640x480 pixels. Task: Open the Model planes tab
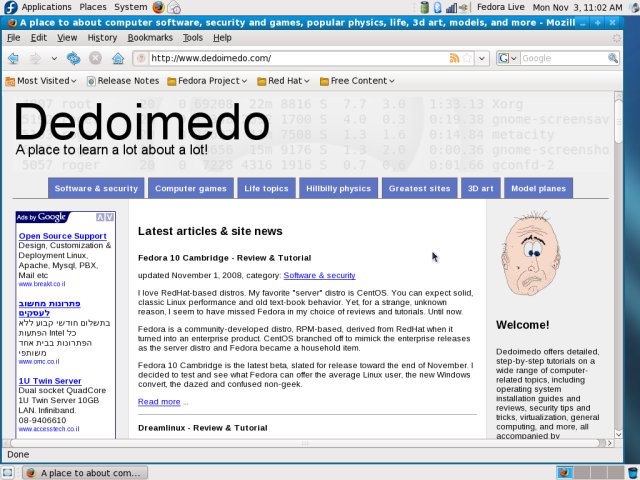[x=538, y=188]
